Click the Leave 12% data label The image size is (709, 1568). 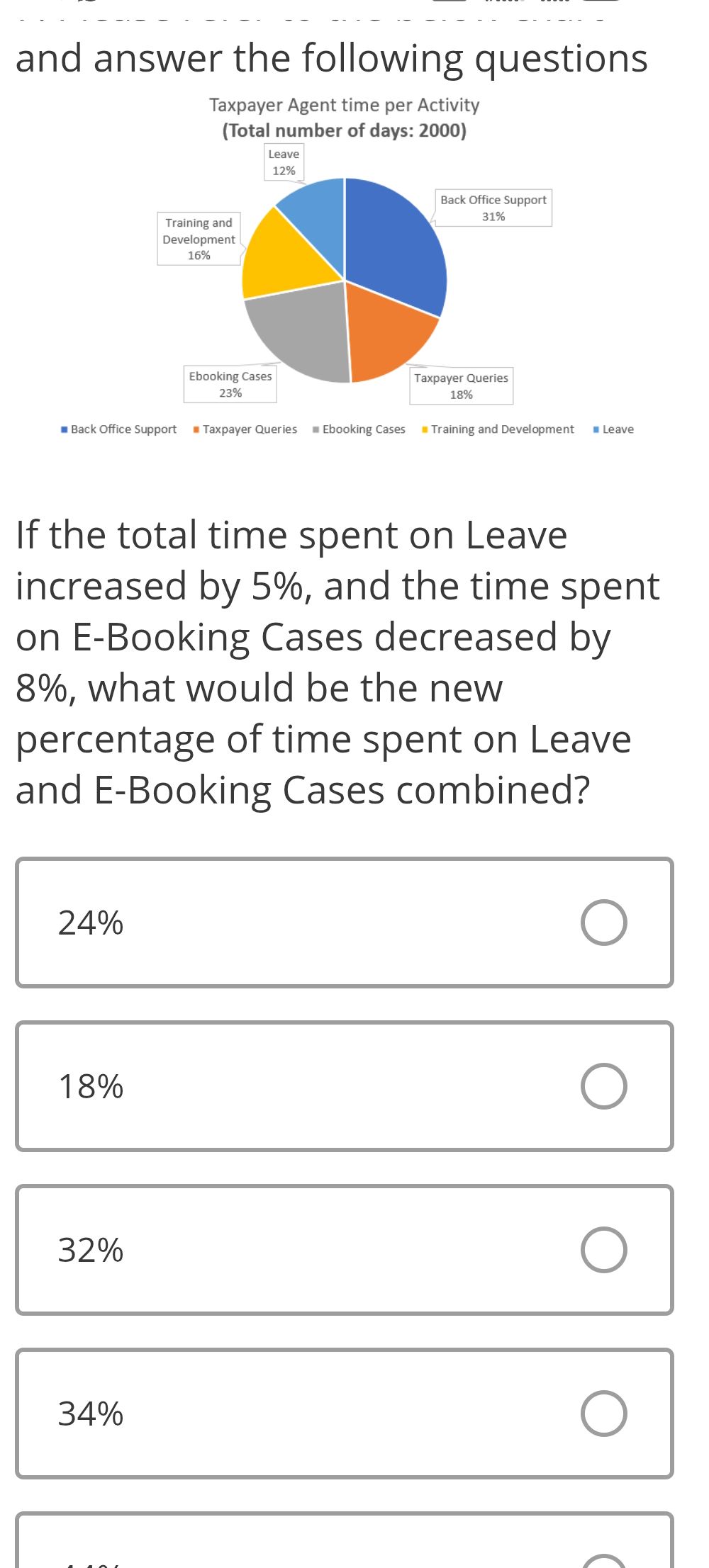[x=283, y=162]
